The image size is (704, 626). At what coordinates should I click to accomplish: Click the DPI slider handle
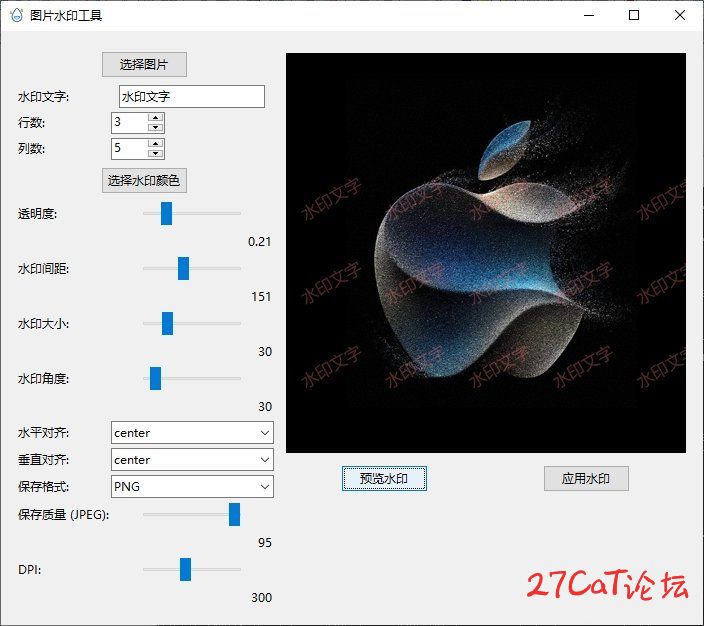(185, 569)
